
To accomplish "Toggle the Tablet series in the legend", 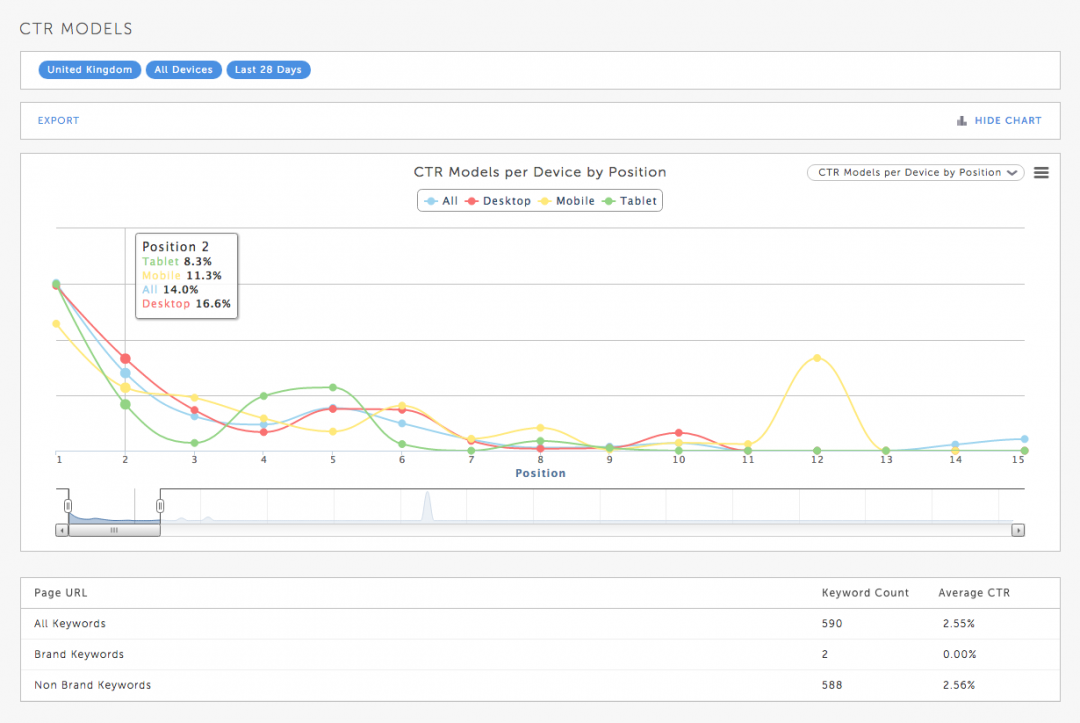I will click(x=630, y=201).
